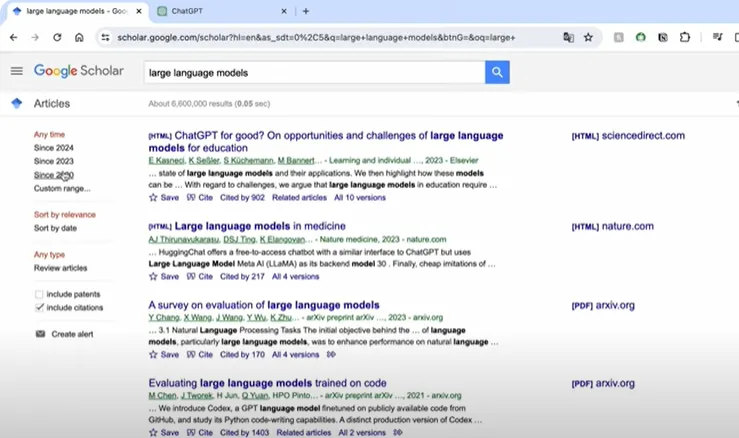The width and height of the screenshot is (739, 438).
Task: Open ChatGPT for good article title
Action: (326, 141)
